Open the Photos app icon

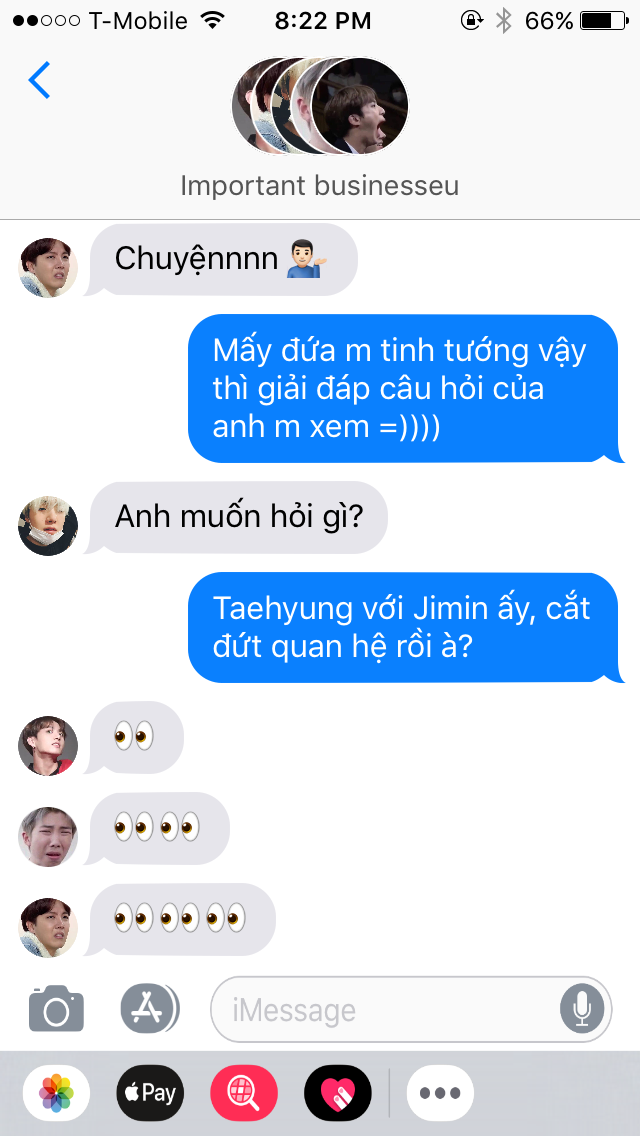point(57,1093)
